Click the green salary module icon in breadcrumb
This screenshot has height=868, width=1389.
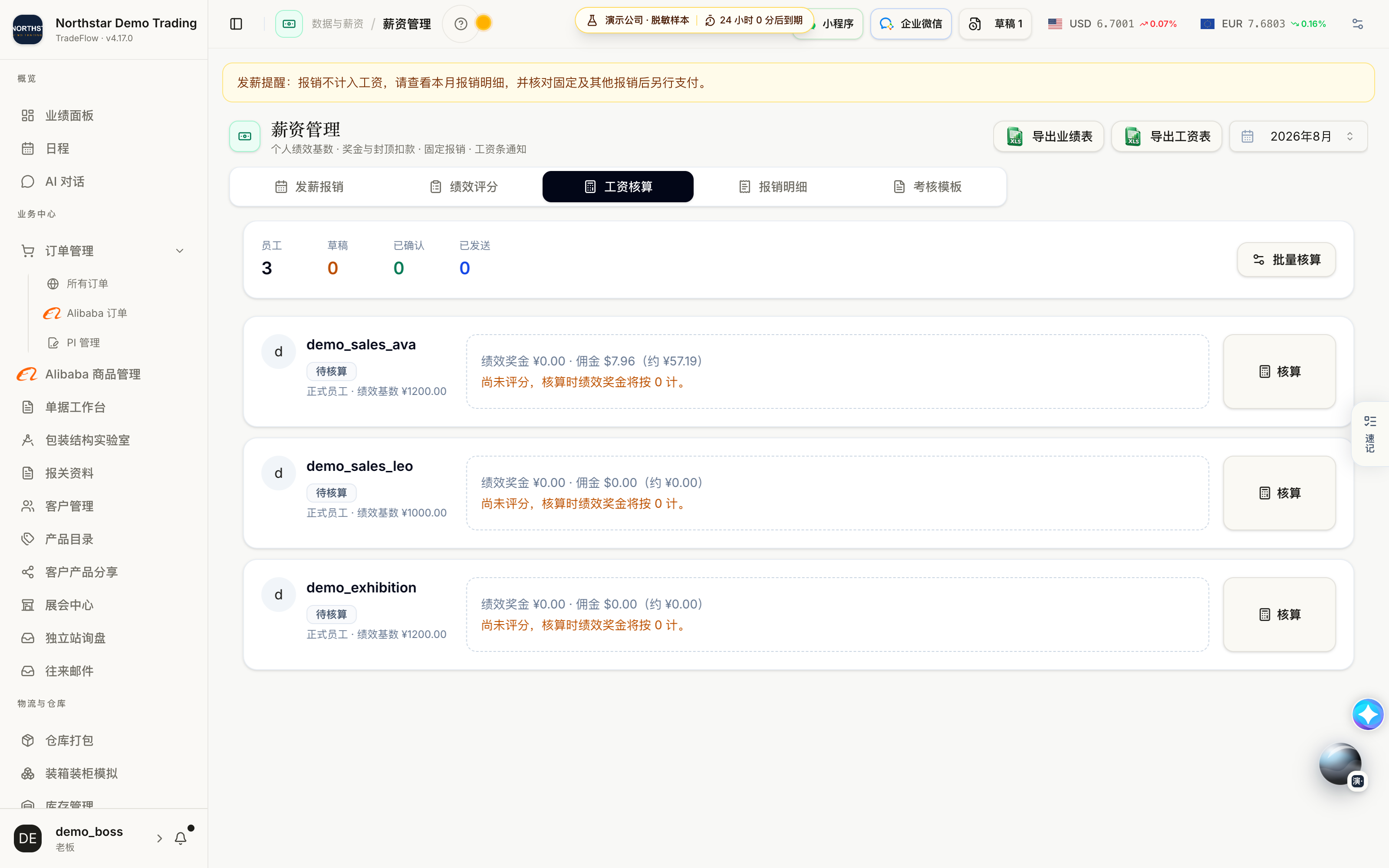click(289, 23)
